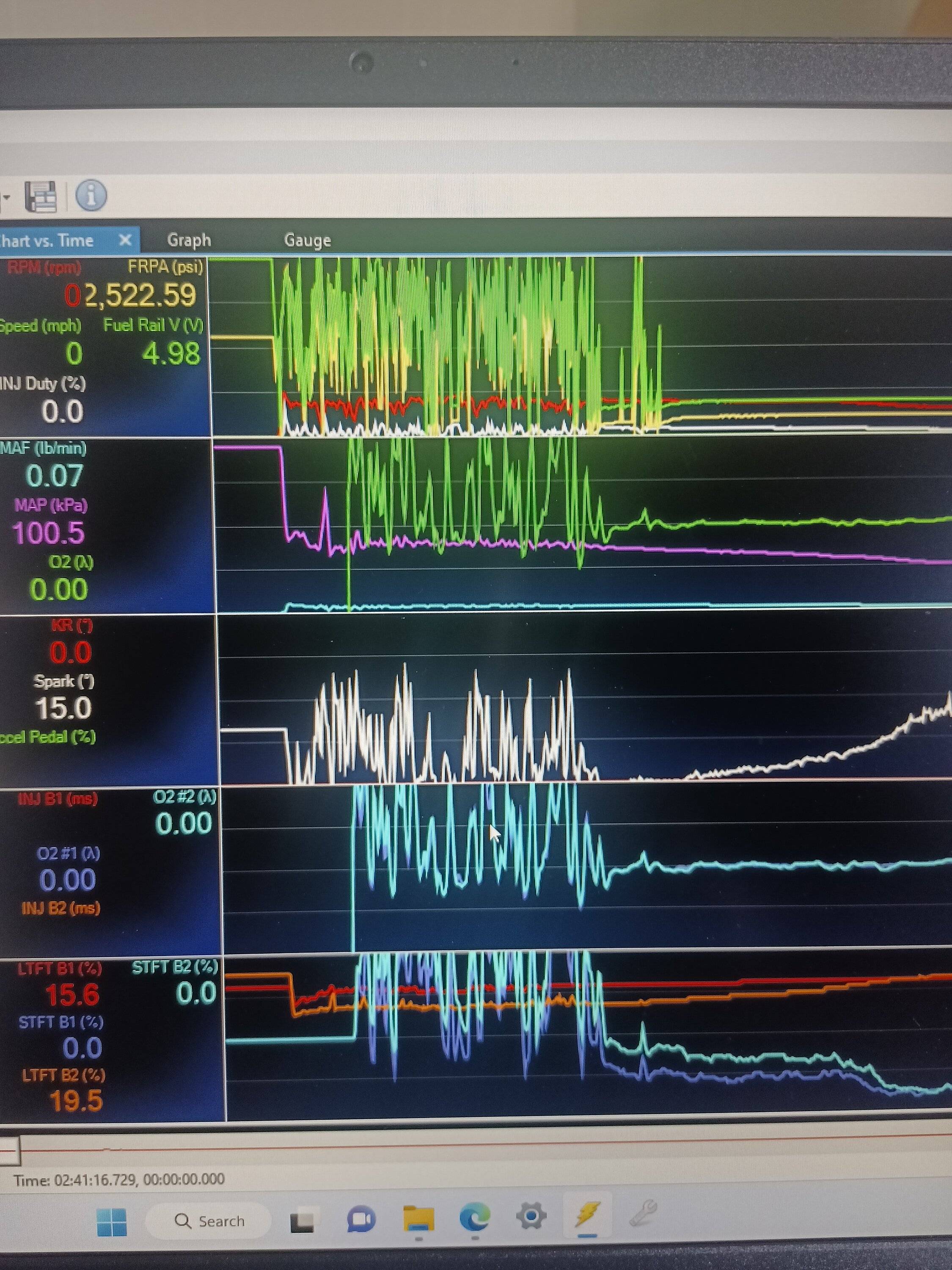Select the INJ Duty (%) channel label
This screenshot has width=952, height=1270.
(43, 384)
